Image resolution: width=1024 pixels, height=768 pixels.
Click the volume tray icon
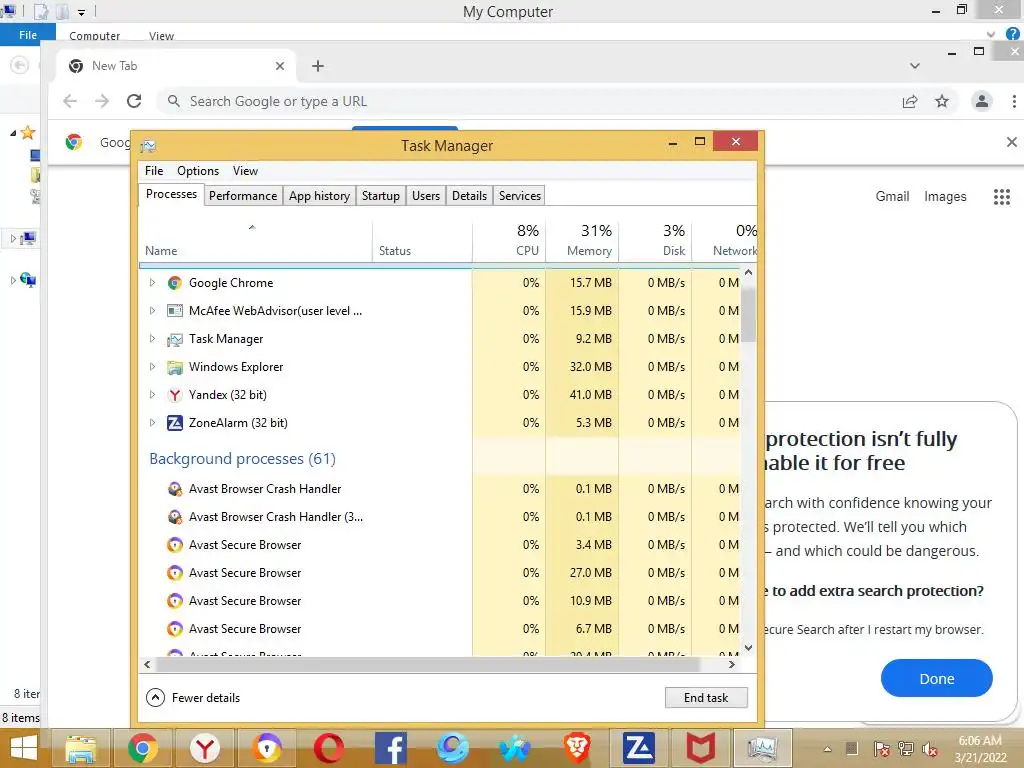930,748
